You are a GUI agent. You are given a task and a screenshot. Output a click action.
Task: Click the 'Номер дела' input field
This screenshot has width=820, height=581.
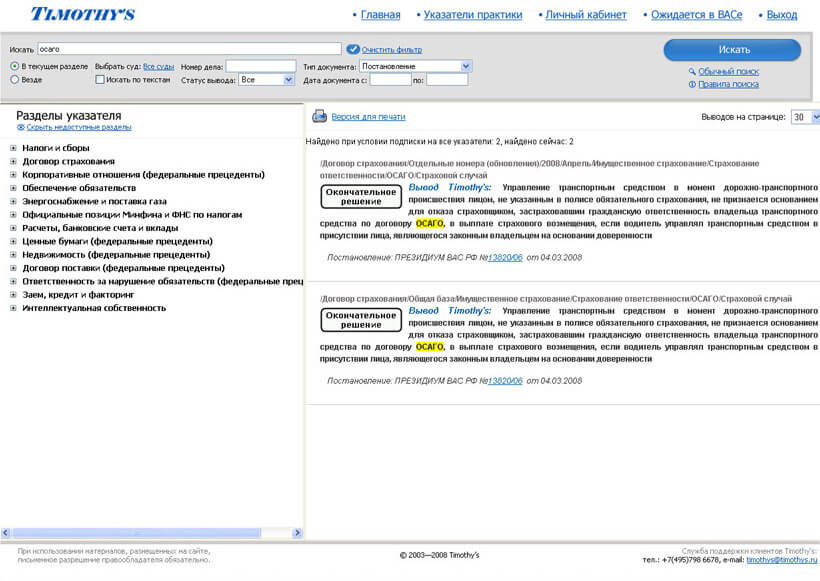(261, 66)
